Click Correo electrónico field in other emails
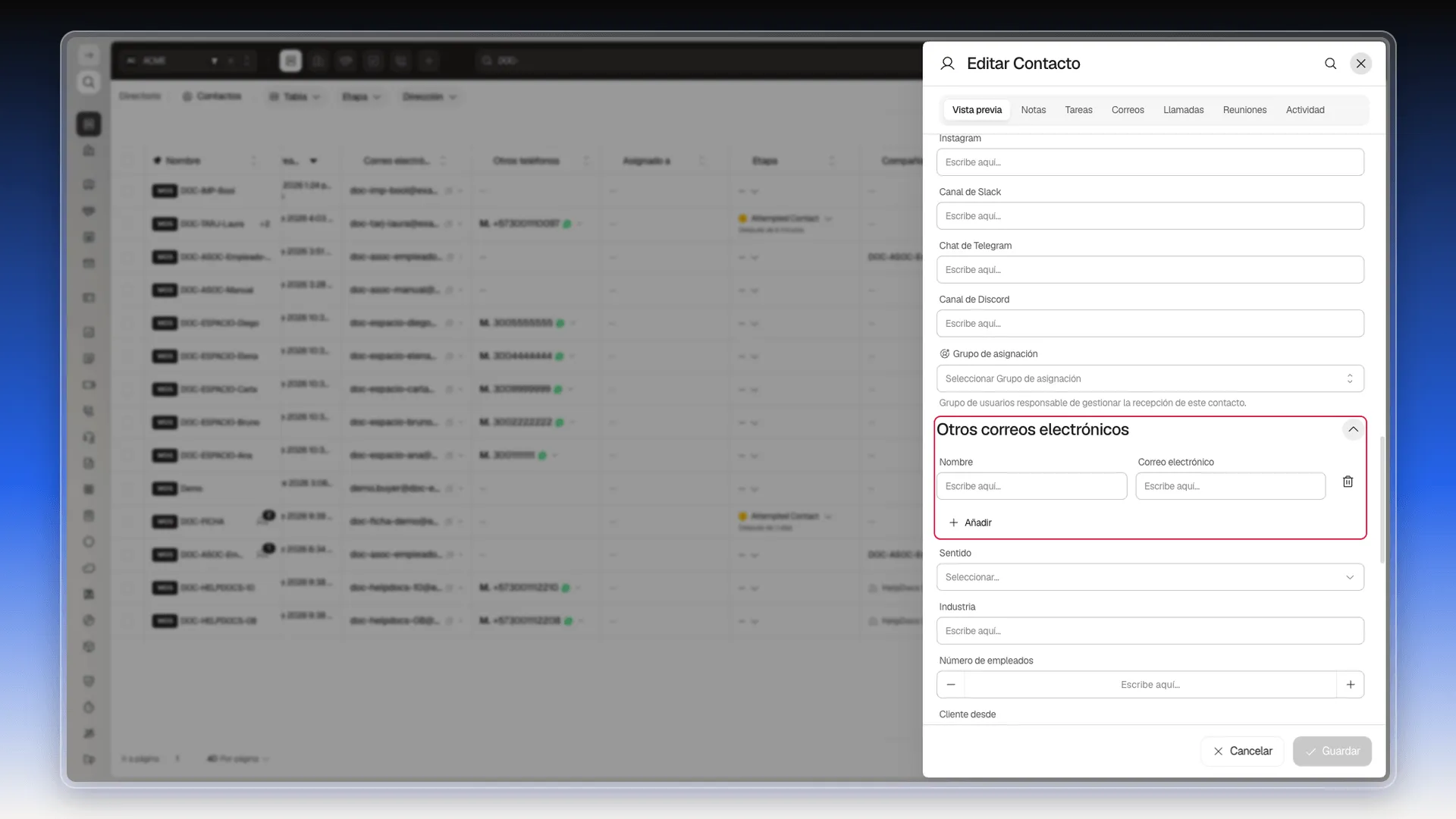 1230,486
